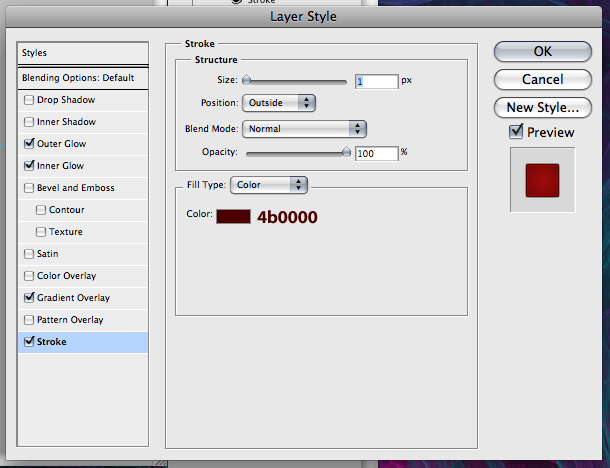610x468 pixels.
Task: Select the Satin row label
Action: pos(47,254)
